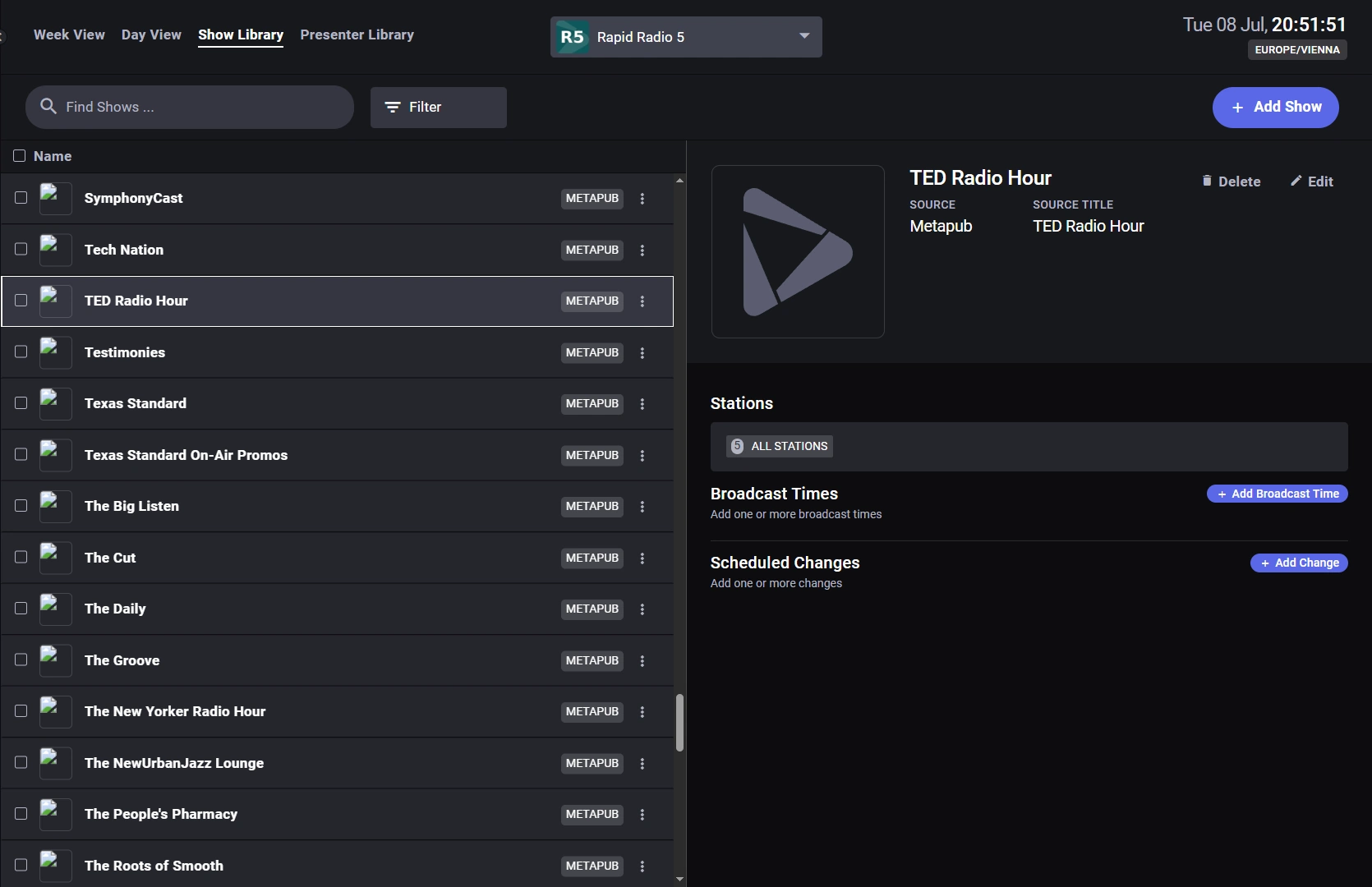Click the show list scroll-up arrow

[679, 180]
